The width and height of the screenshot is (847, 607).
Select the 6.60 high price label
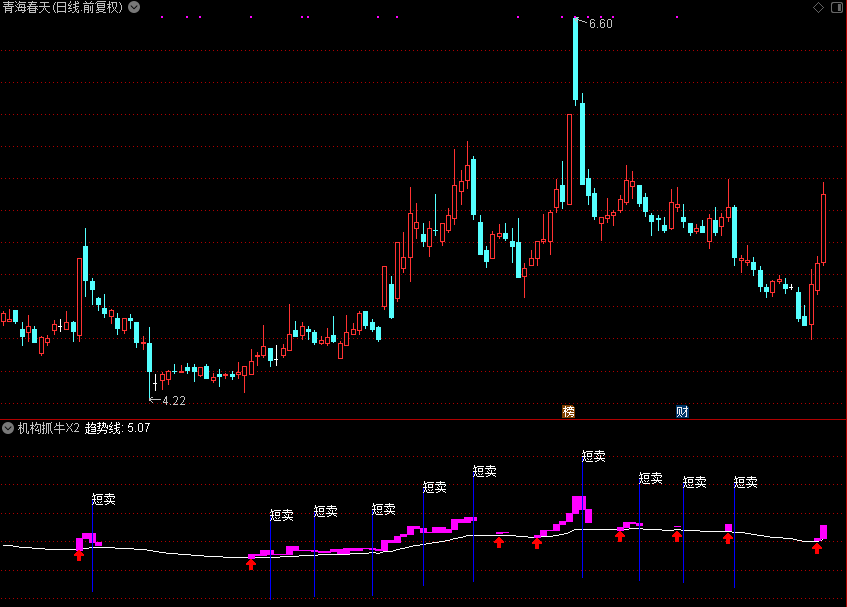[x=600, y=24]
